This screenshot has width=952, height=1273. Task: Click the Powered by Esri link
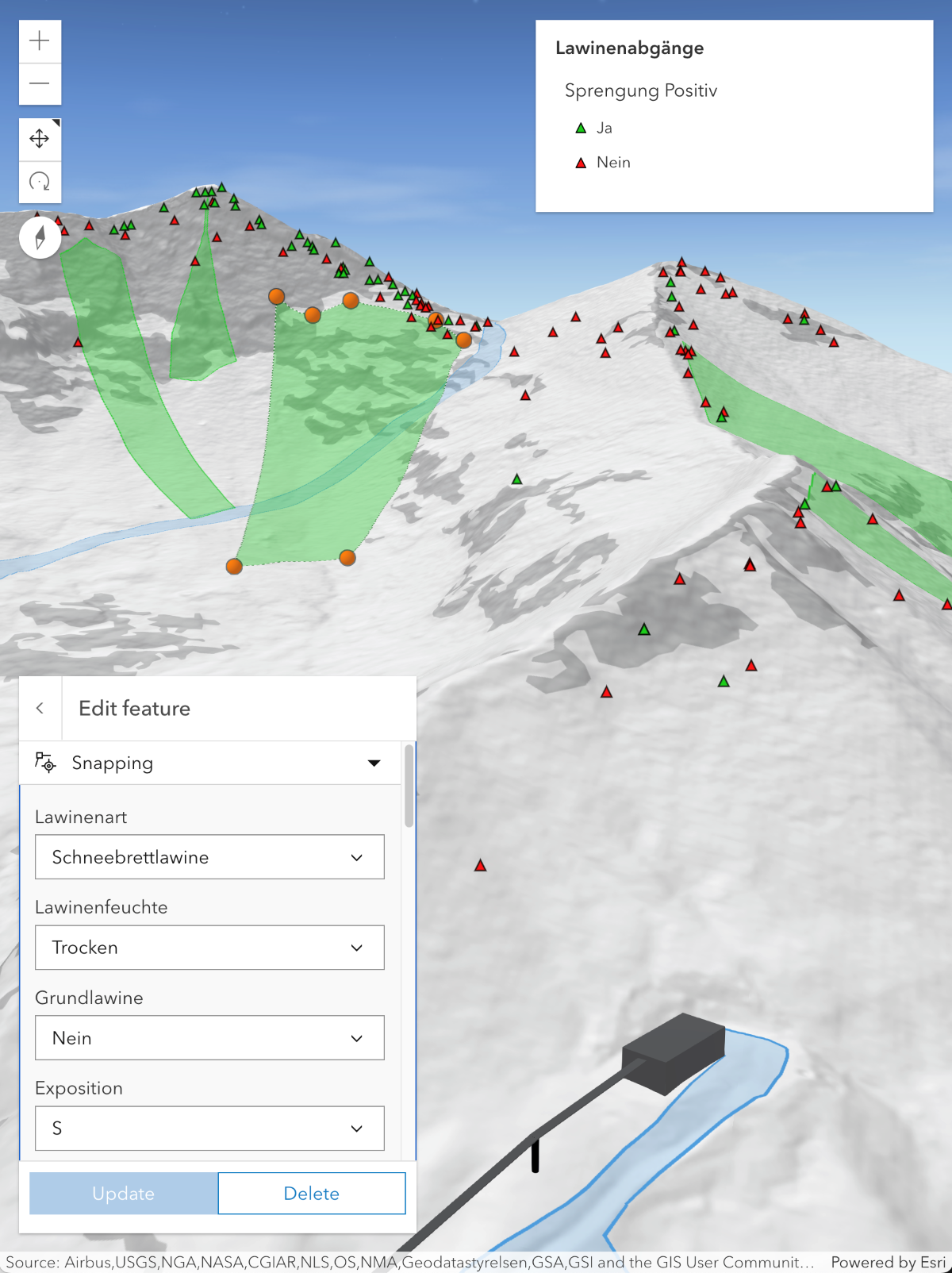coord(888,1262)
